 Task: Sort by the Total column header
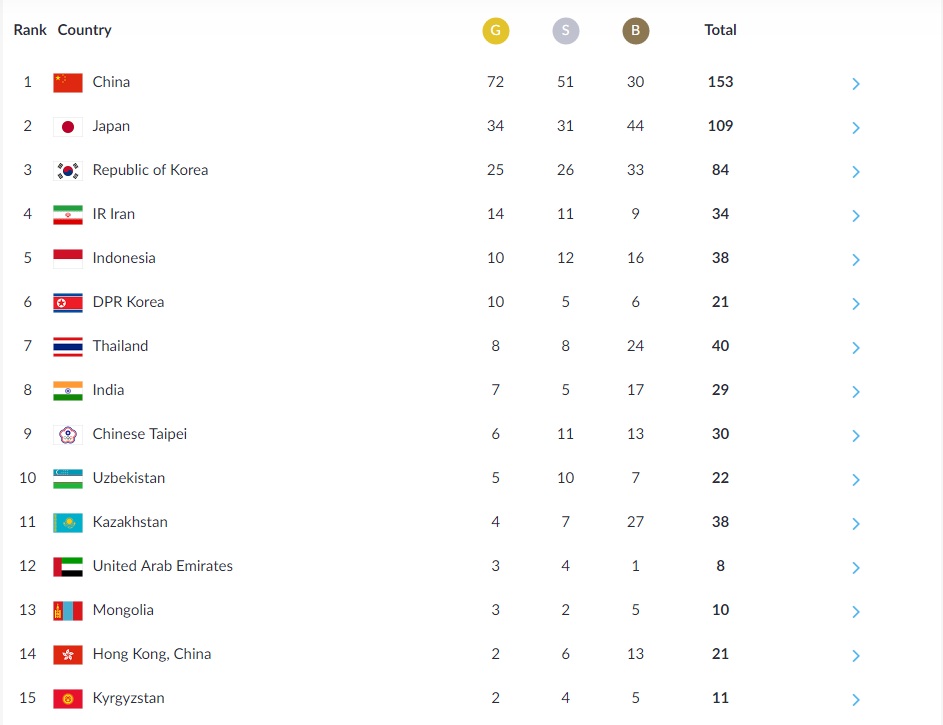point(720,30)
